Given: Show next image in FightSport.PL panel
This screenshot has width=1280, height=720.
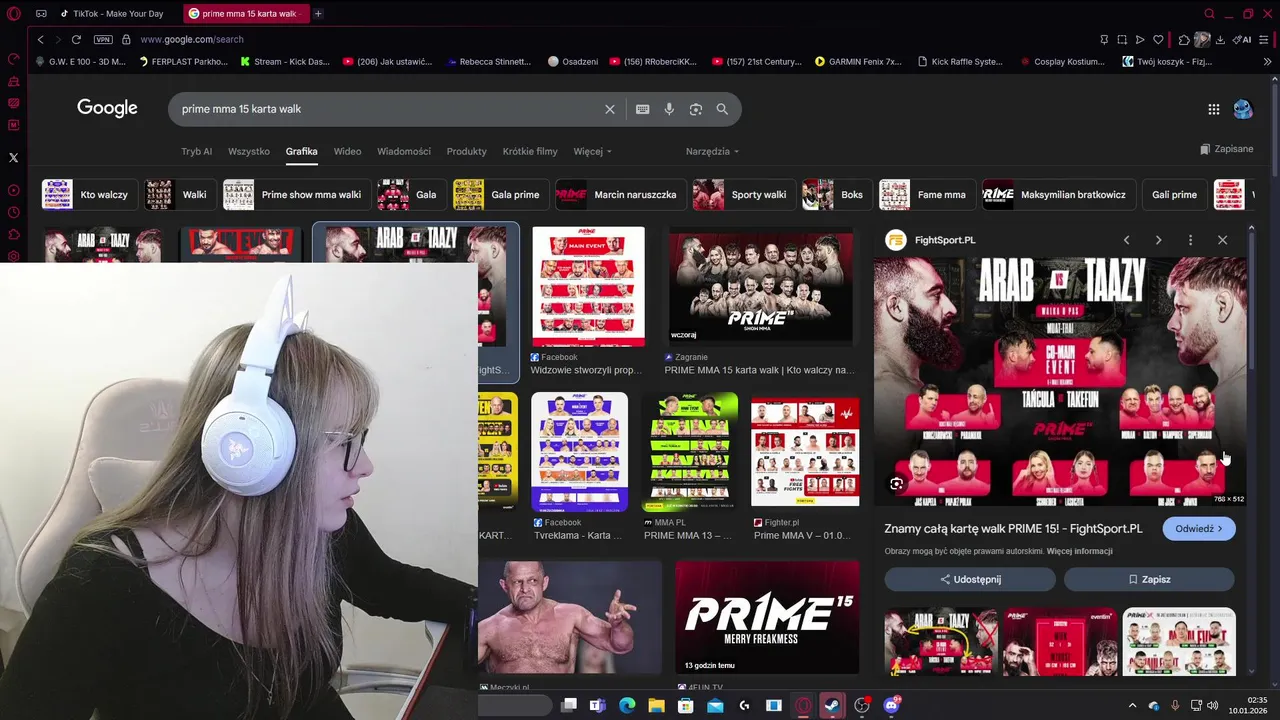Looking at the screenshot, I should click(x=1158, y=240).
